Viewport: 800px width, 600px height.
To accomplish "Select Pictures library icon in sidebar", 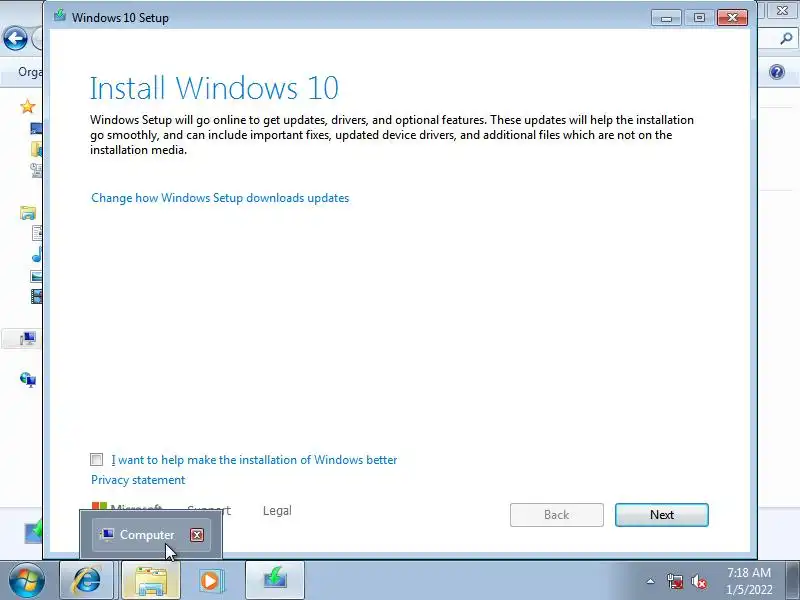I will point(37,276).
